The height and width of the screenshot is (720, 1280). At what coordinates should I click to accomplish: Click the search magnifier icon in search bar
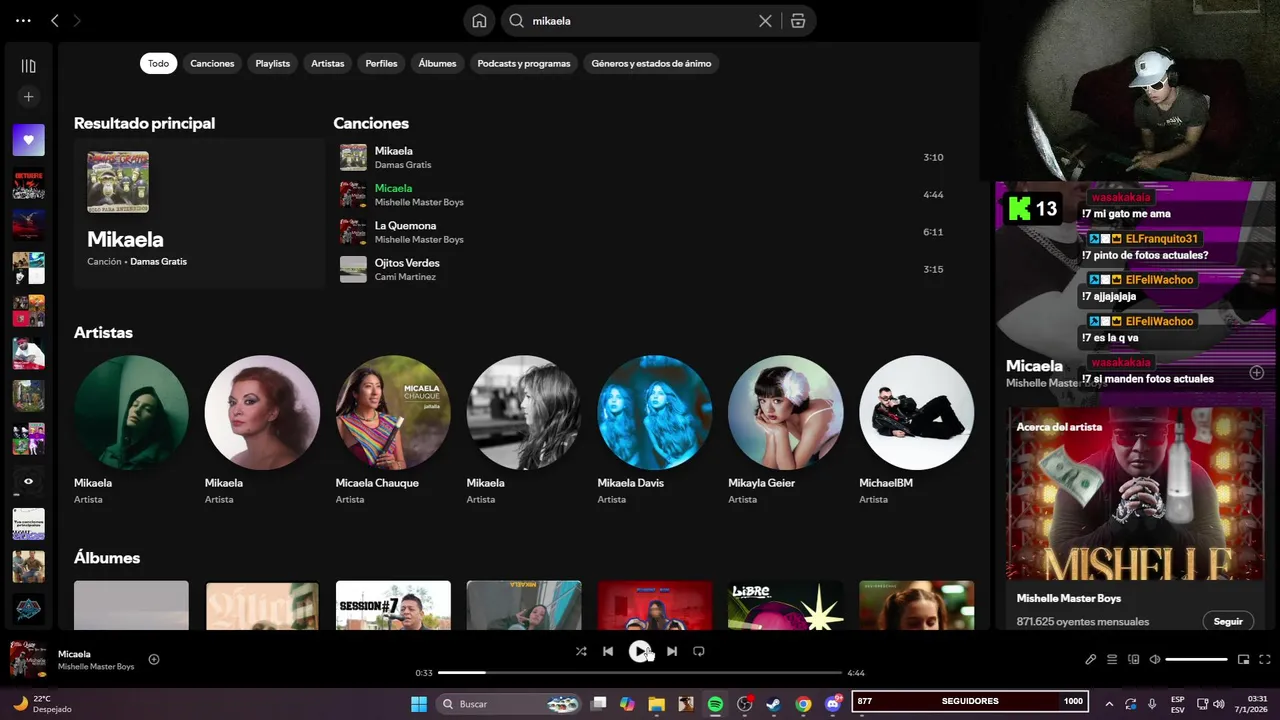pyautogui.click(x=516, y=21)
